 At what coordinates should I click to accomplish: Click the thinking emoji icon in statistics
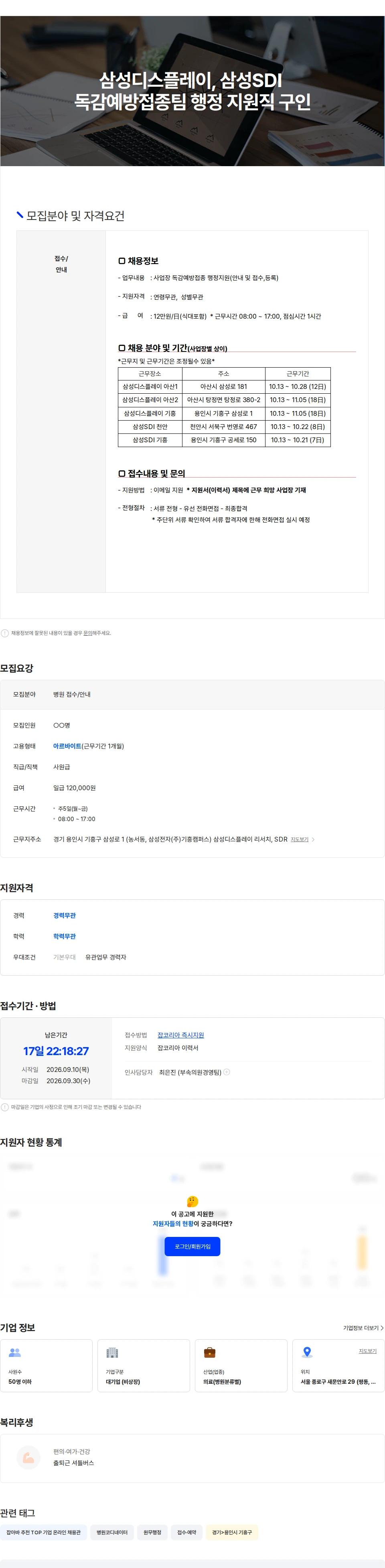[x=192, y=1201]
